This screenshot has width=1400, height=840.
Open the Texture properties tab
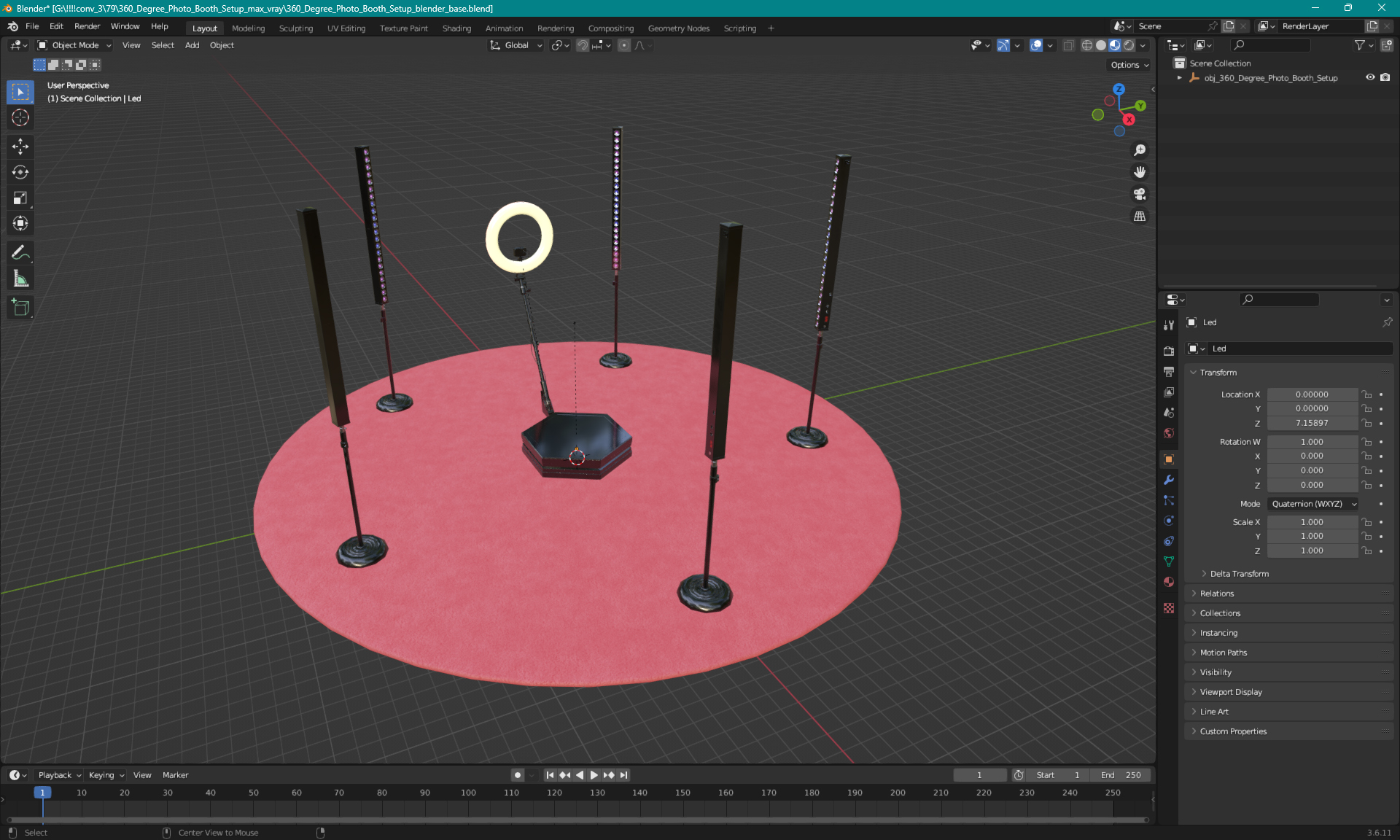[1169, 608]
